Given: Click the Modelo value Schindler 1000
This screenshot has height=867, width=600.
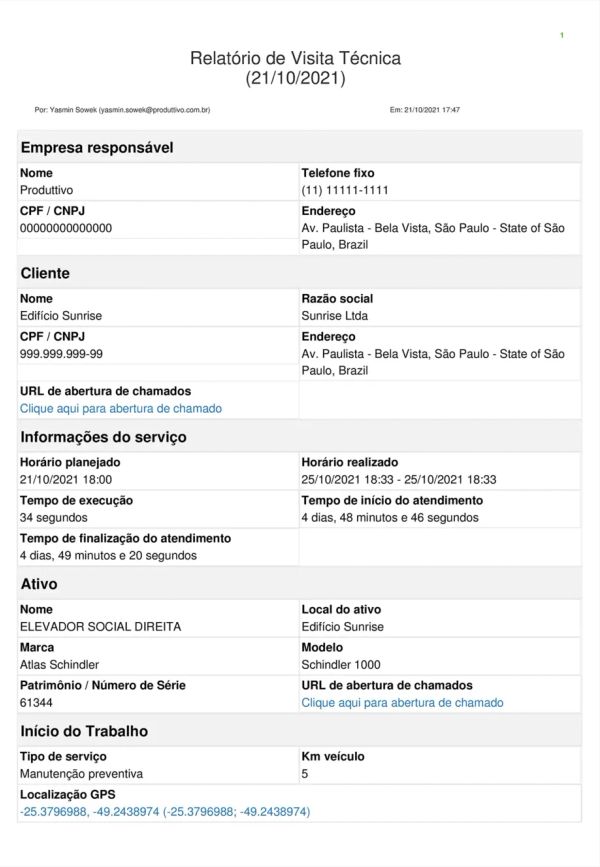Looking at the screenshot, I should [x=341, y=665].
